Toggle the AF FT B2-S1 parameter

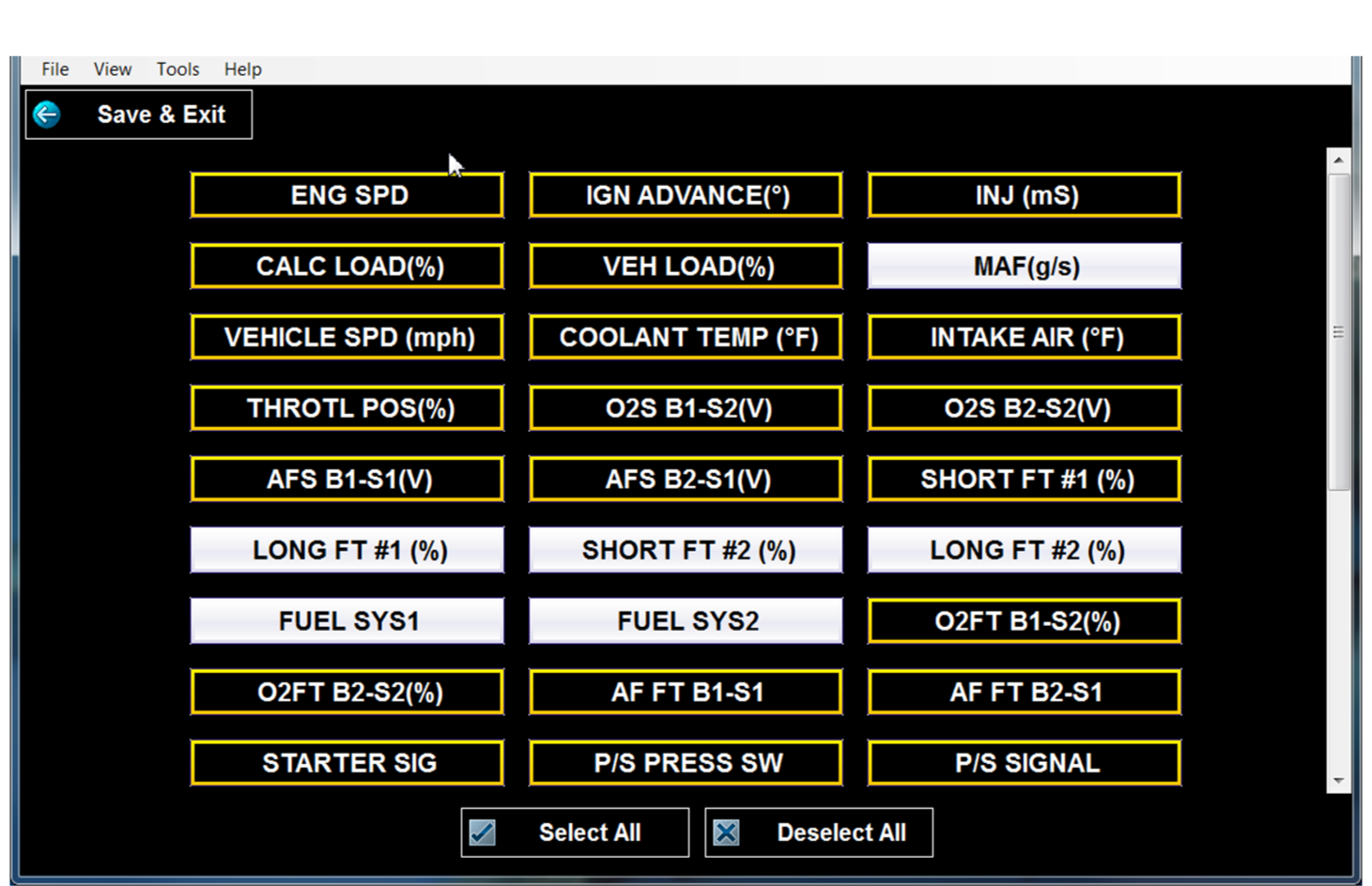[x=1025, y=693]
